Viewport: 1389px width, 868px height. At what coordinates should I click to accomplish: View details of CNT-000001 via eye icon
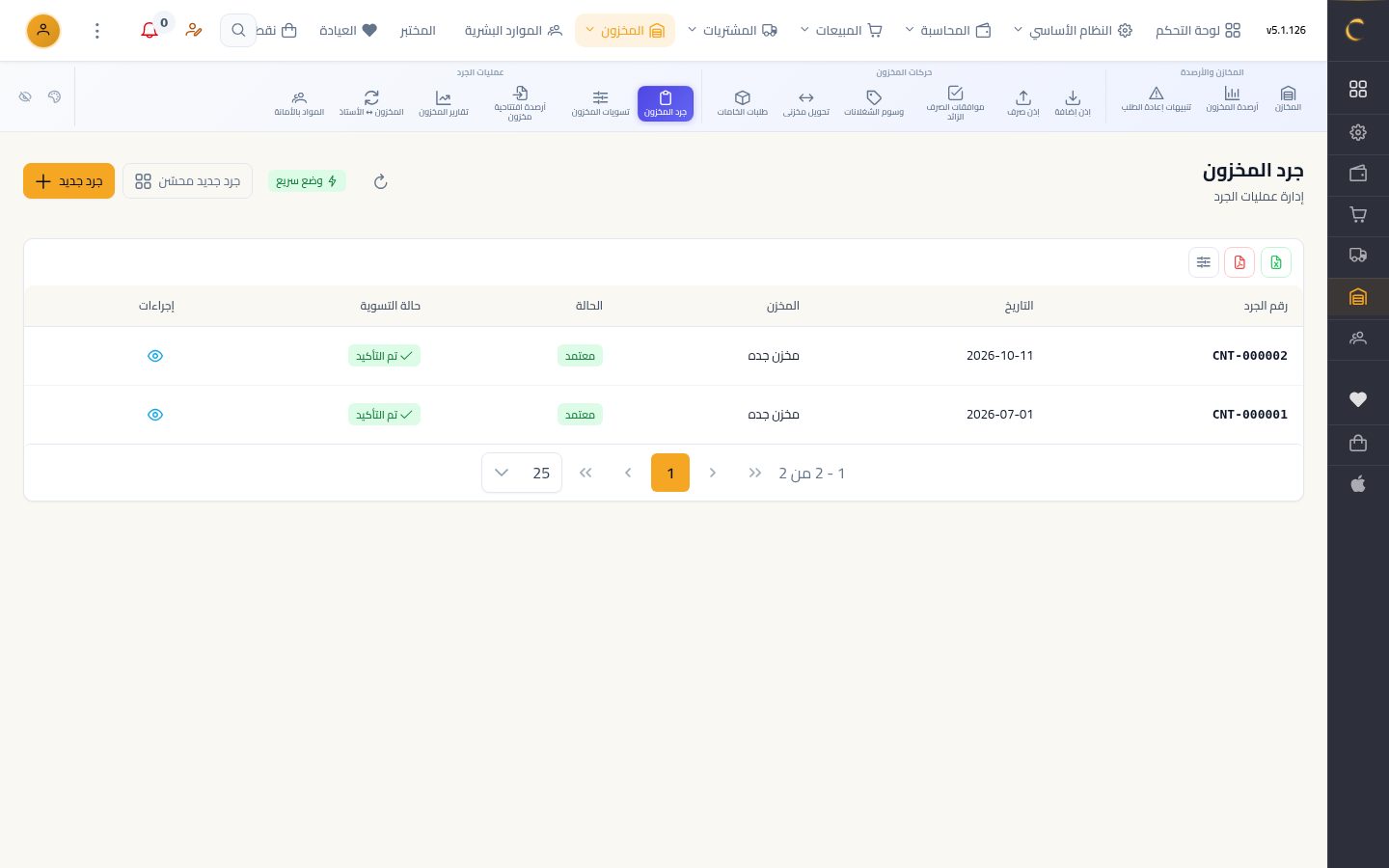tap(155, 415)
